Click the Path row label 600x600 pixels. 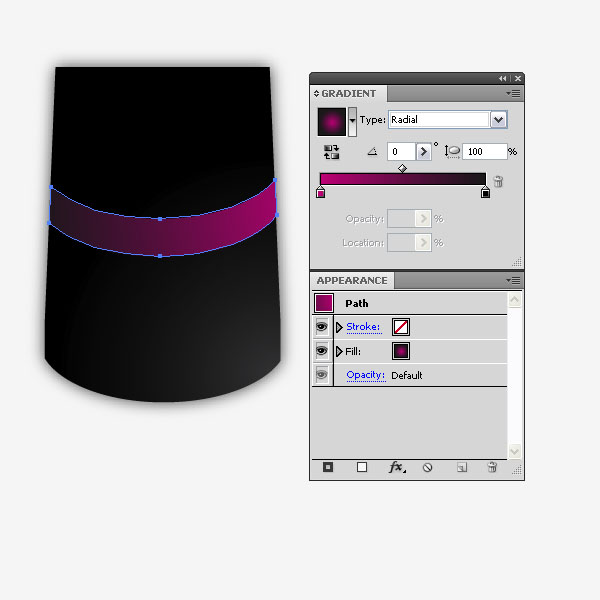(357, 303)
